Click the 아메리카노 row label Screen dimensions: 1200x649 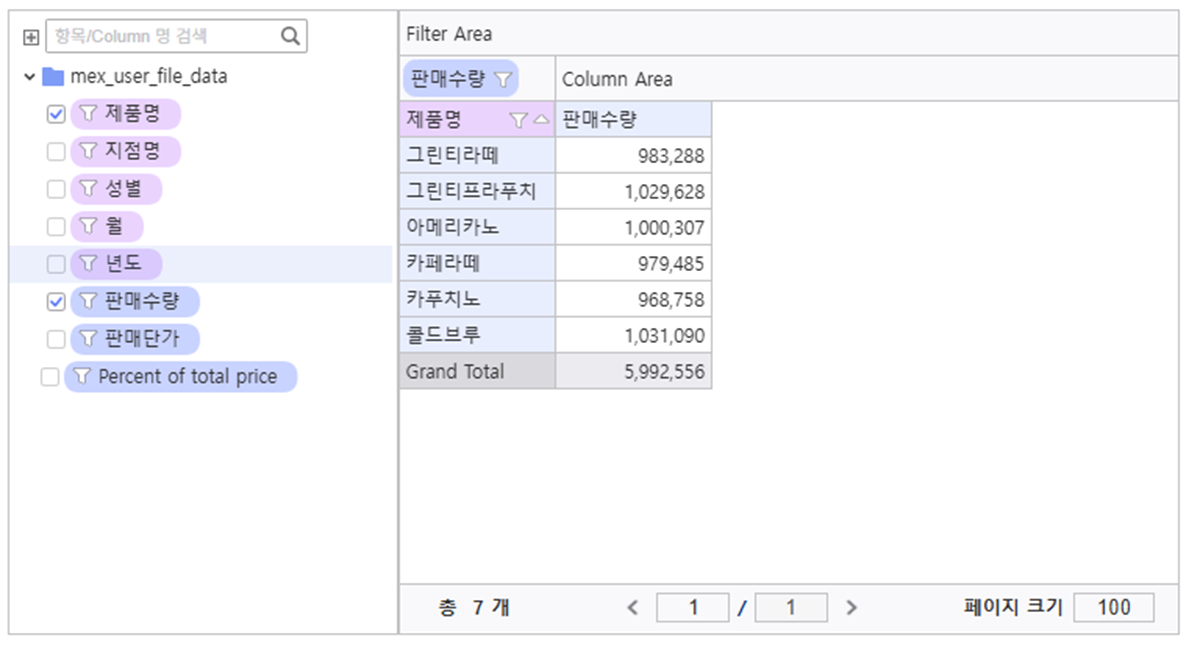coord(453,228)
